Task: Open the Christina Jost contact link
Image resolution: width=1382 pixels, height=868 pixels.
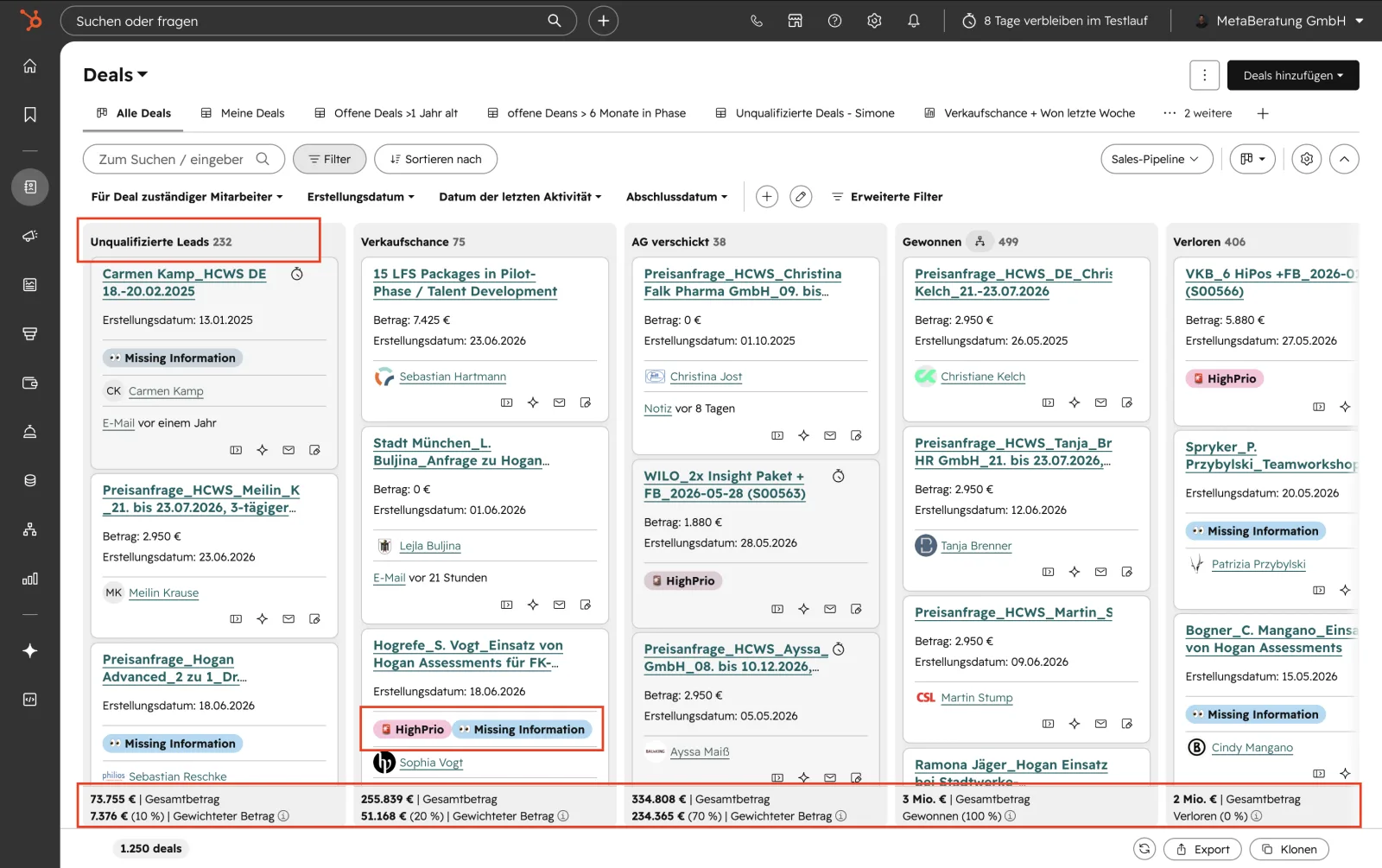Action: pos(706,377)
